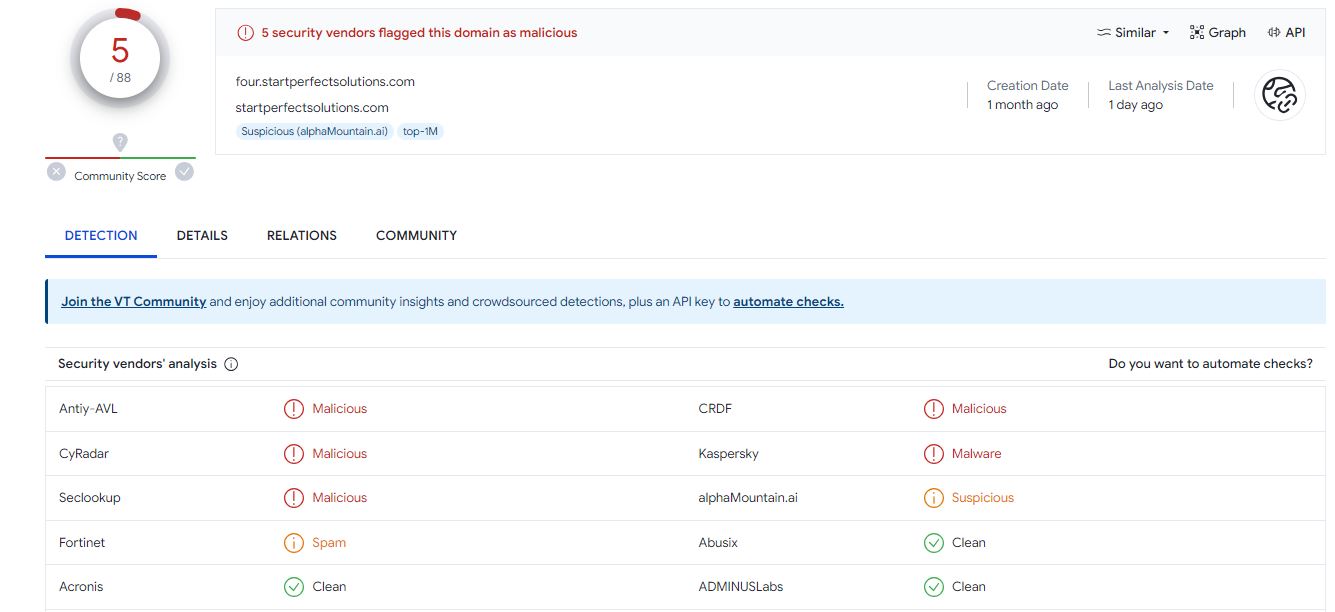Click the alphaMountain.ai suspicious icon
This screenshot has height=612, width=1335.
[x=934, y=498]
